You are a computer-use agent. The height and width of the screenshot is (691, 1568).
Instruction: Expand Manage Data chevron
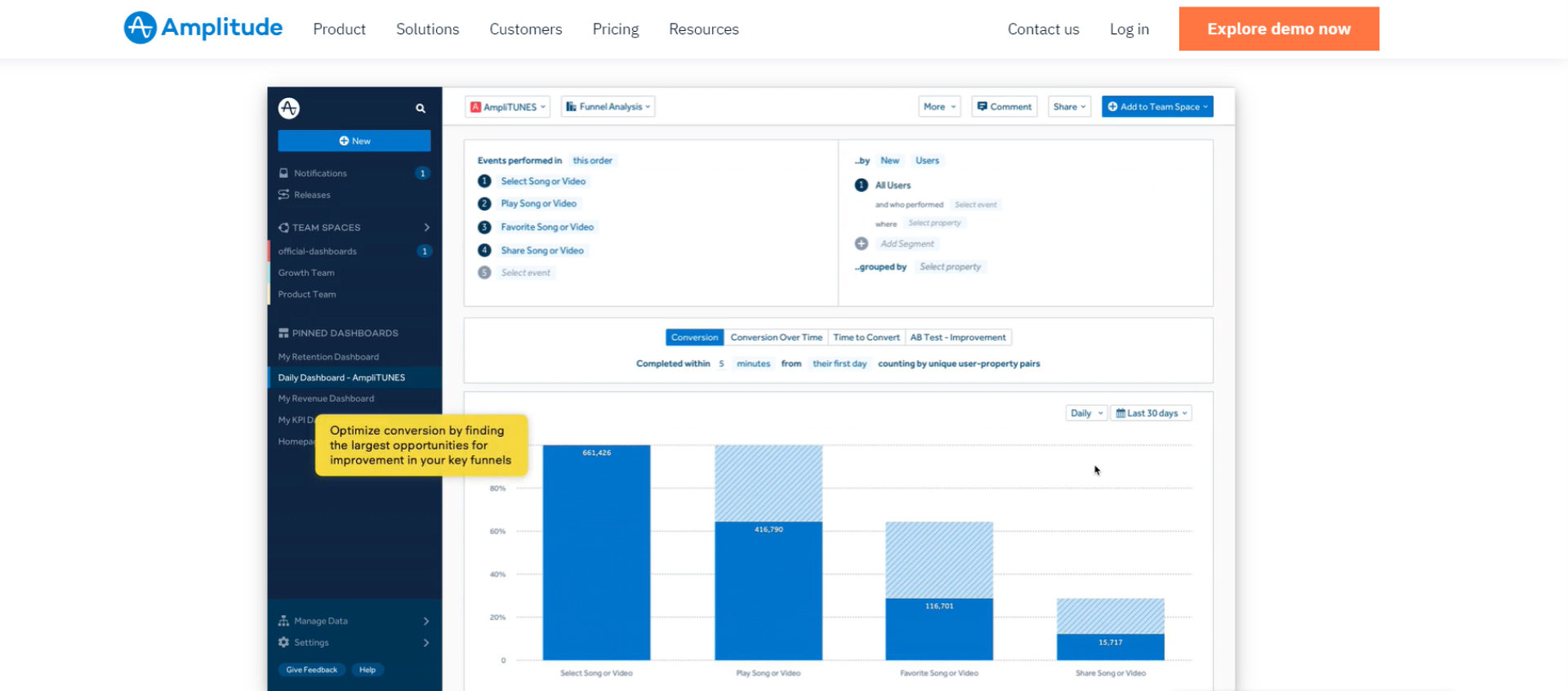point(426,621)
